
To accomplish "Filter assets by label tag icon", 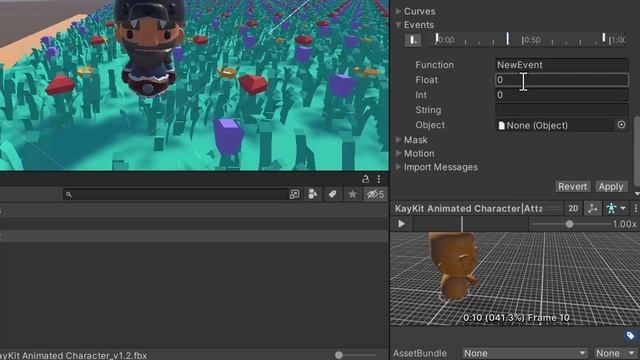I will (x=333, y=194).
